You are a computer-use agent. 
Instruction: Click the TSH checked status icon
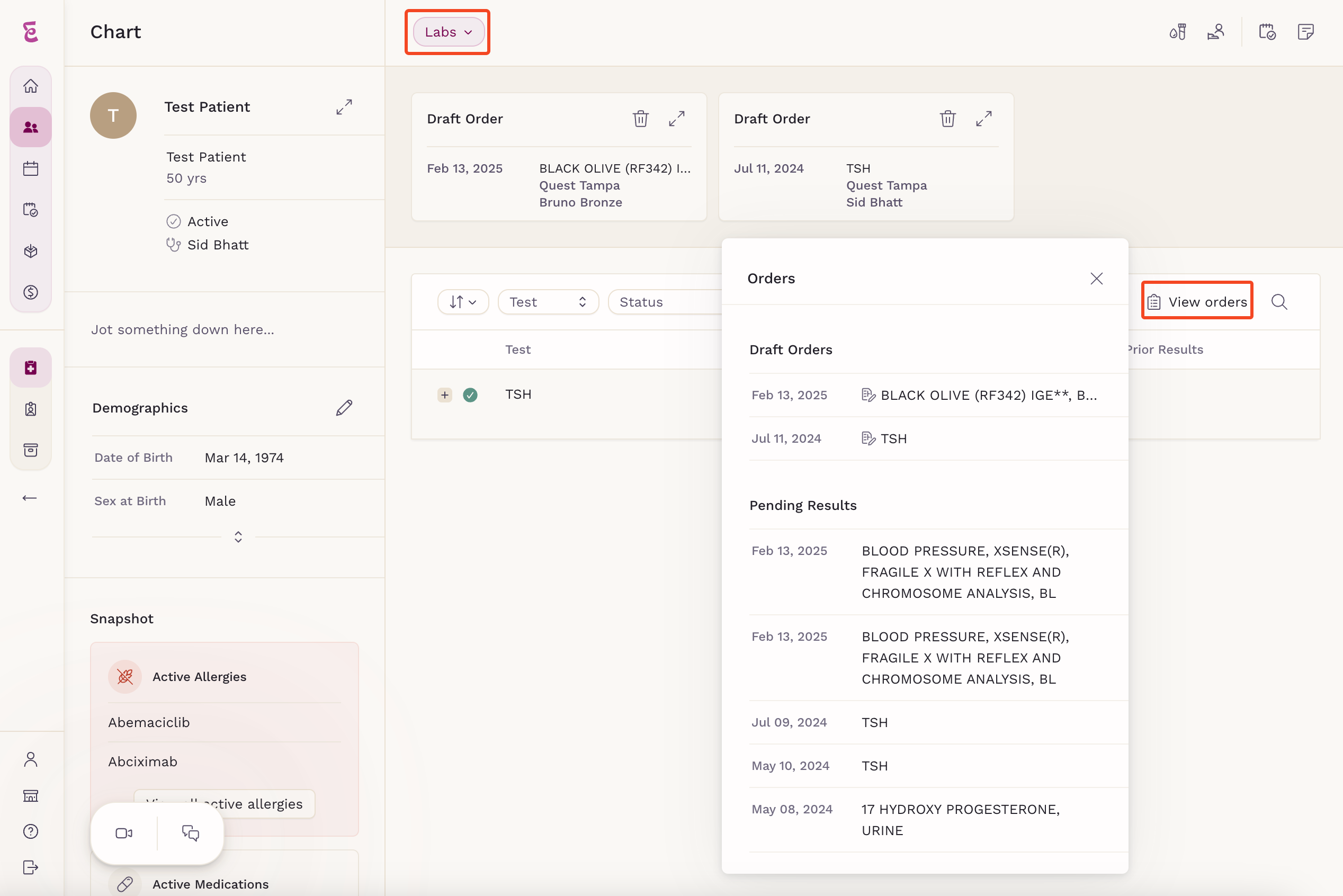click(x=470, y=395)
